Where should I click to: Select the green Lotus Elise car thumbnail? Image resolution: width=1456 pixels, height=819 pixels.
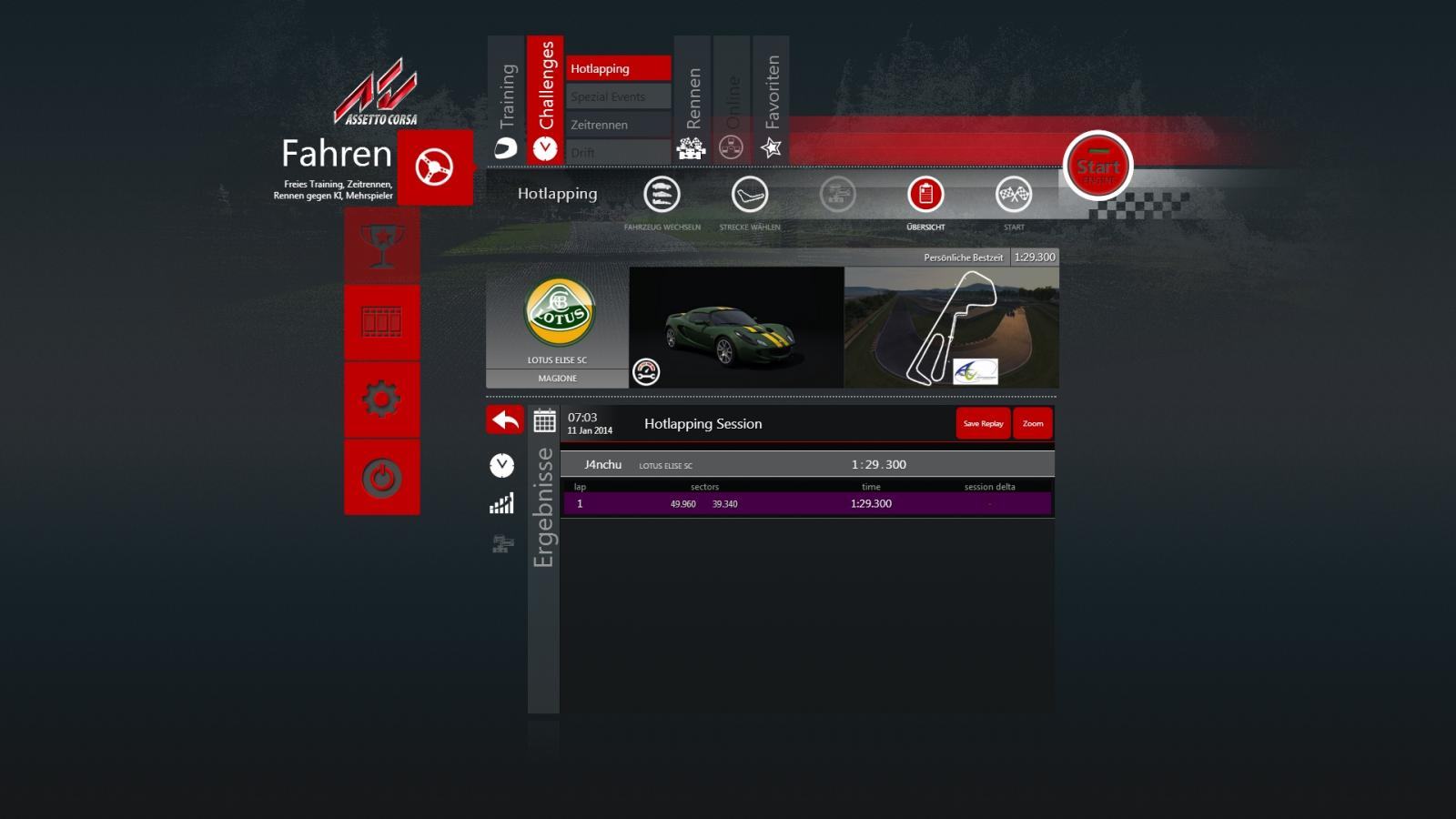[x=736, y=328]
